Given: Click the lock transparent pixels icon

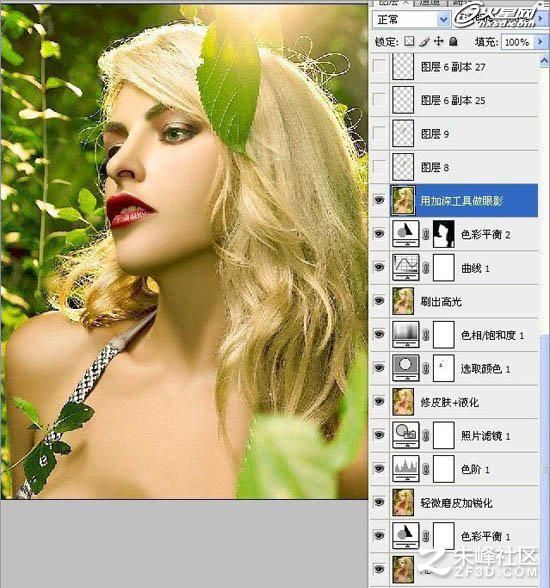Looking at the screenshot, I should 409,41.
